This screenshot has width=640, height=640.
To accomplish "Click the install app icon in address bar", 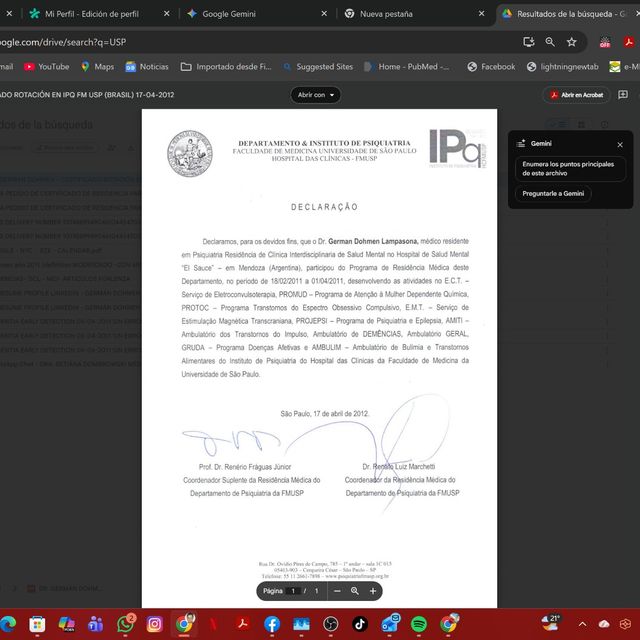I will [x=529, y=42].
